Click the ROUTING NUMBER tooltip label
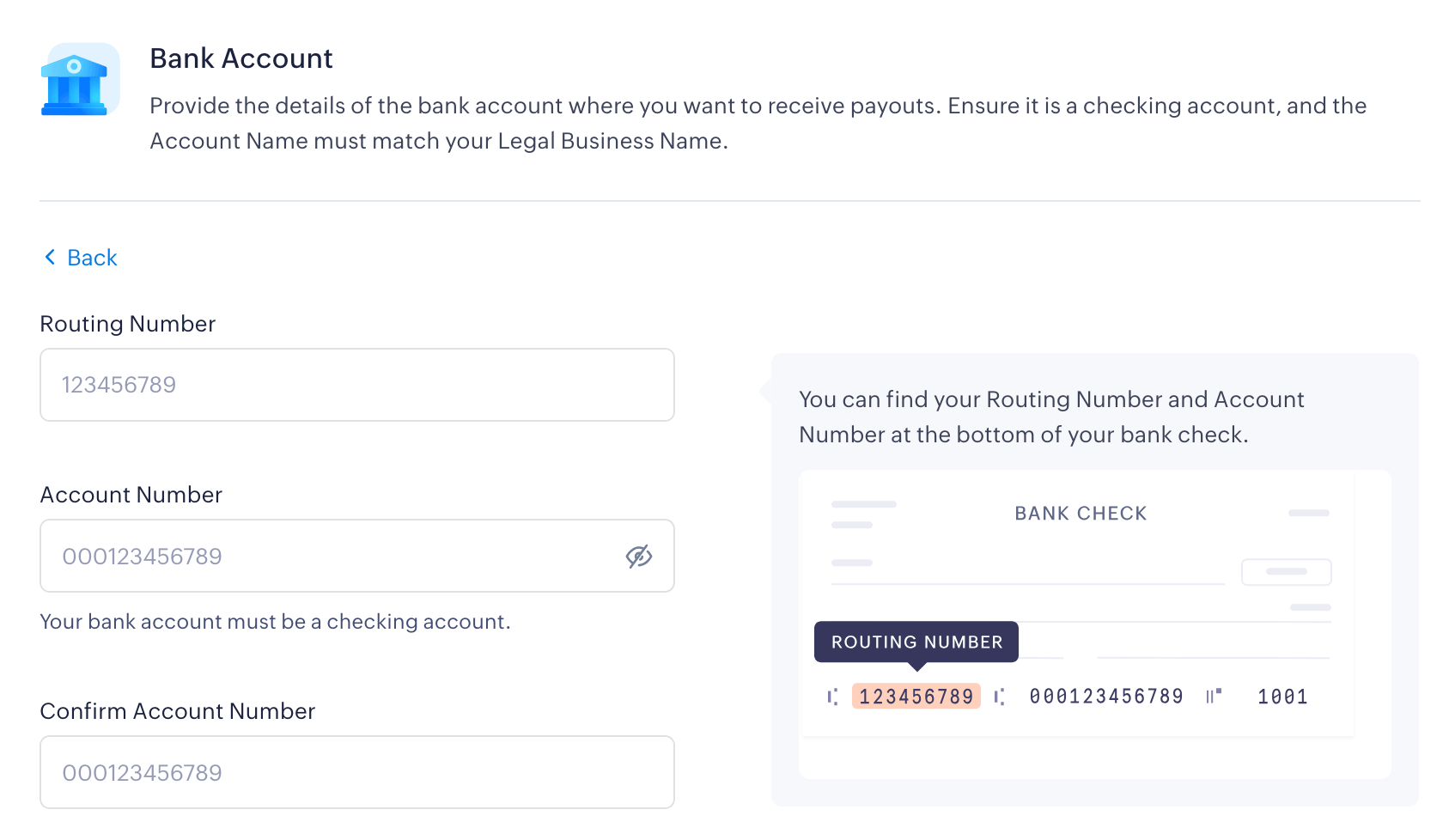The image size is (1455, 840). pos(916,642)
